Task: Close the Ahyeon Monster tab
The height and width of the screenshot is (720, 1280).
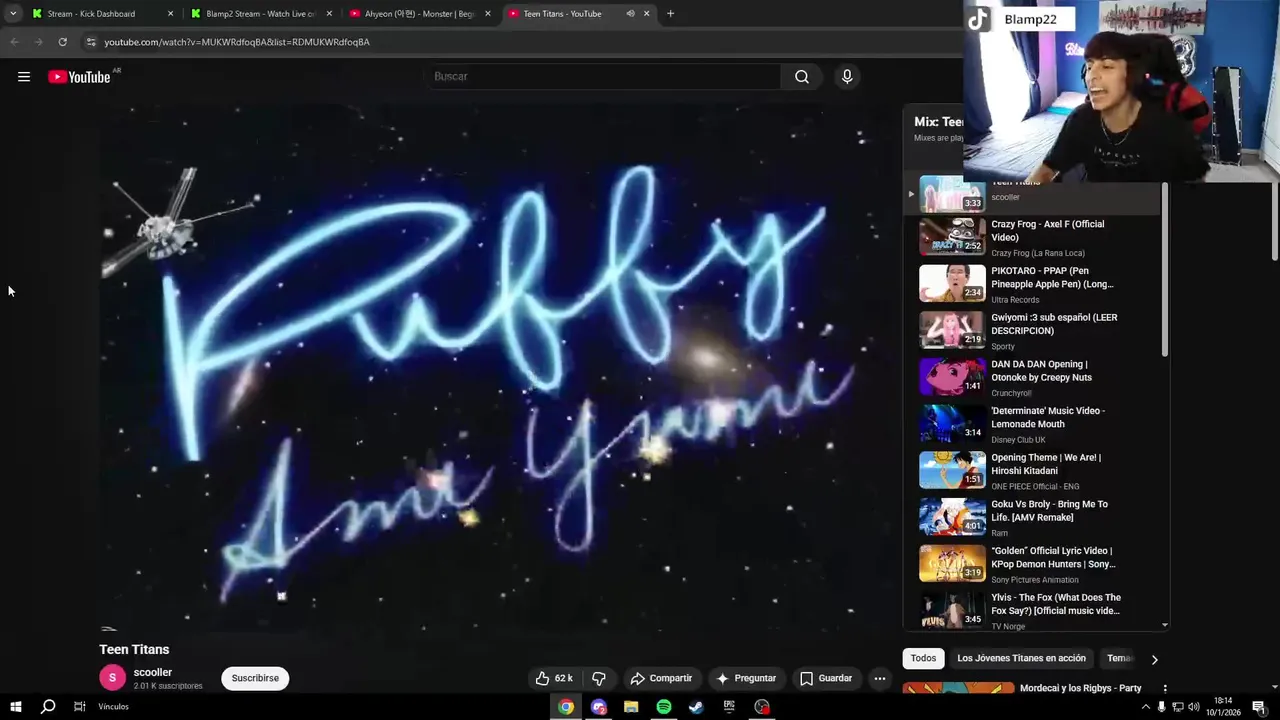Action: 488,14
